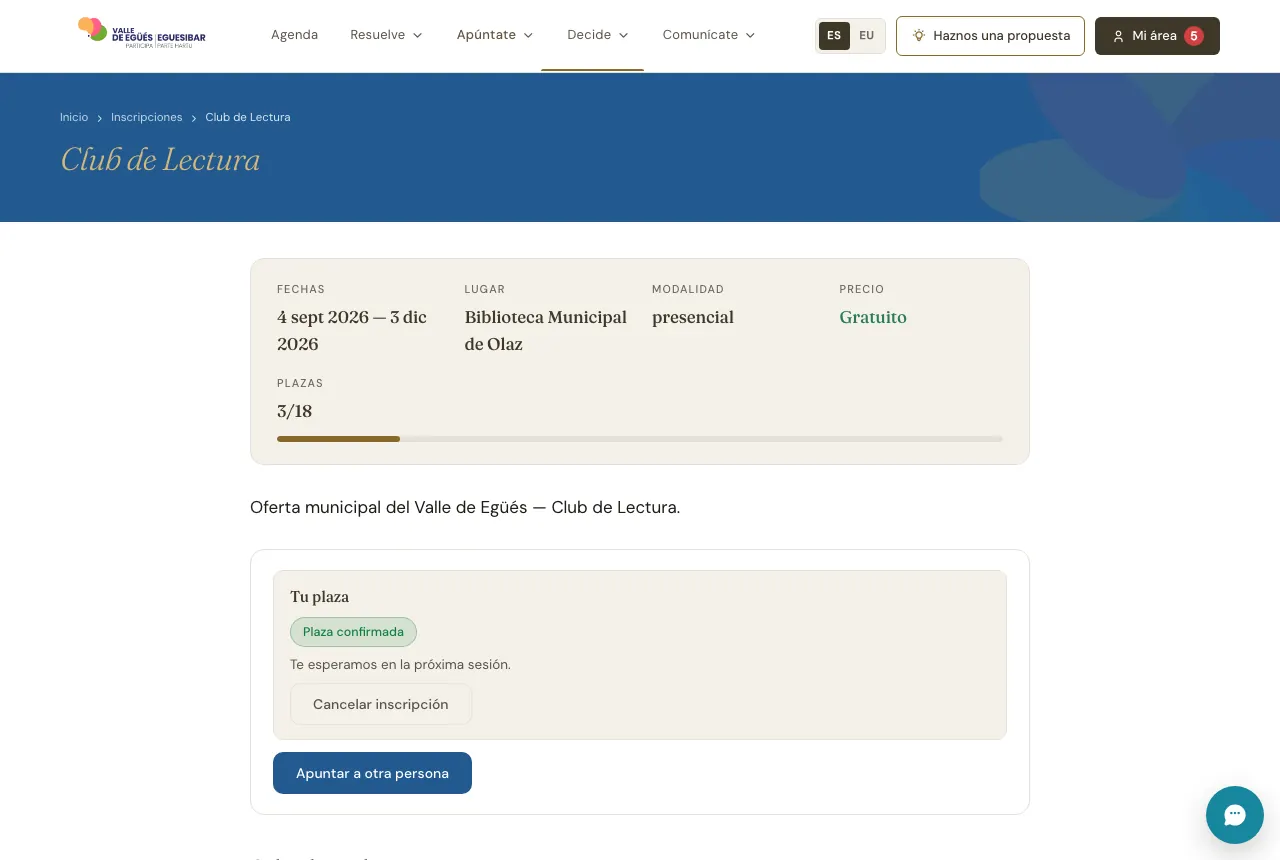The width and height of the screenshot is (1280, 860).
Task: Click the red notification badge showing 5
Action: coord(1193,35)
